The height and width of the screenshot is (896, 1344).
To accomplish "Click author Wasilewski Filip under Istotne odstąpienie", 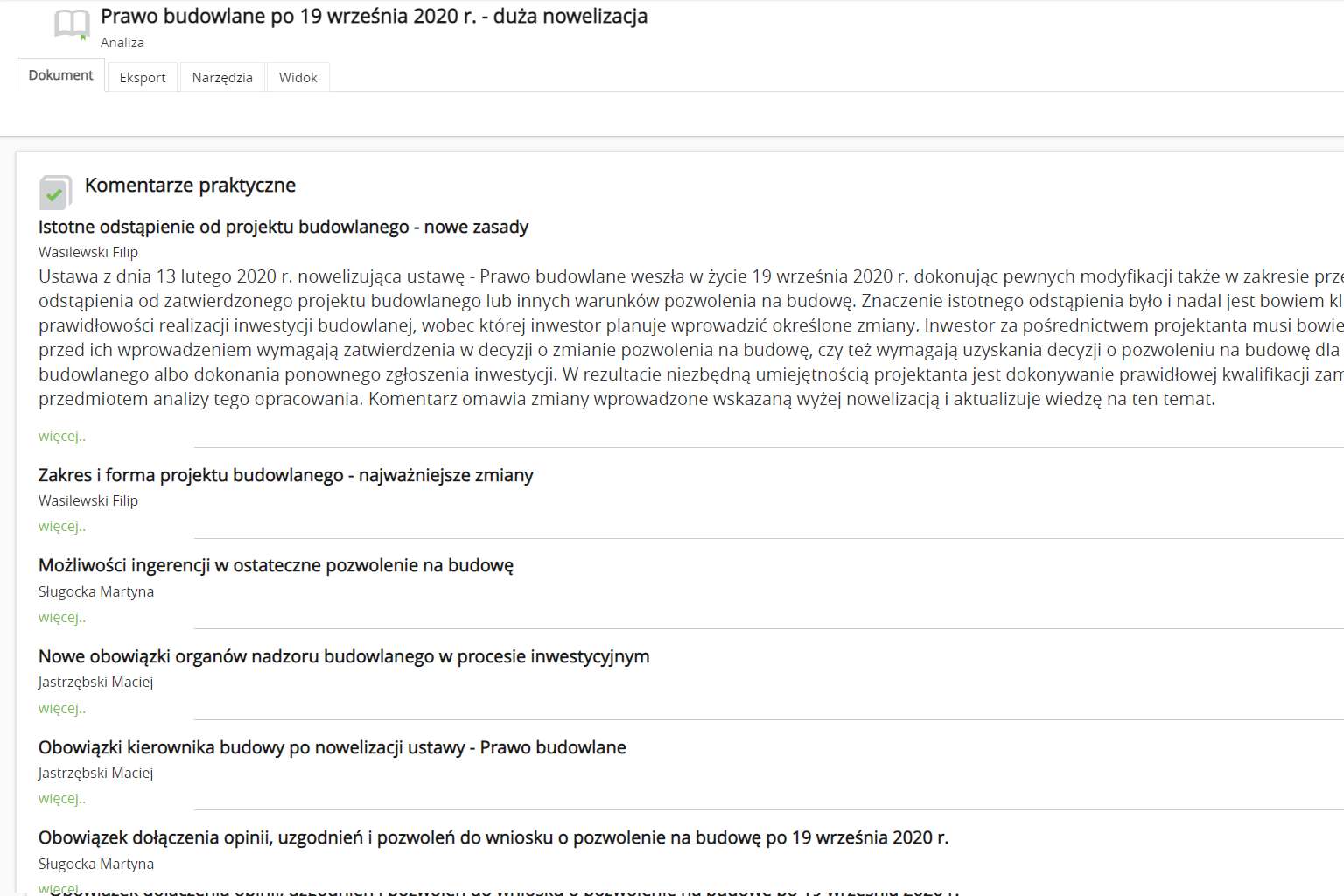I will [88, 252].
